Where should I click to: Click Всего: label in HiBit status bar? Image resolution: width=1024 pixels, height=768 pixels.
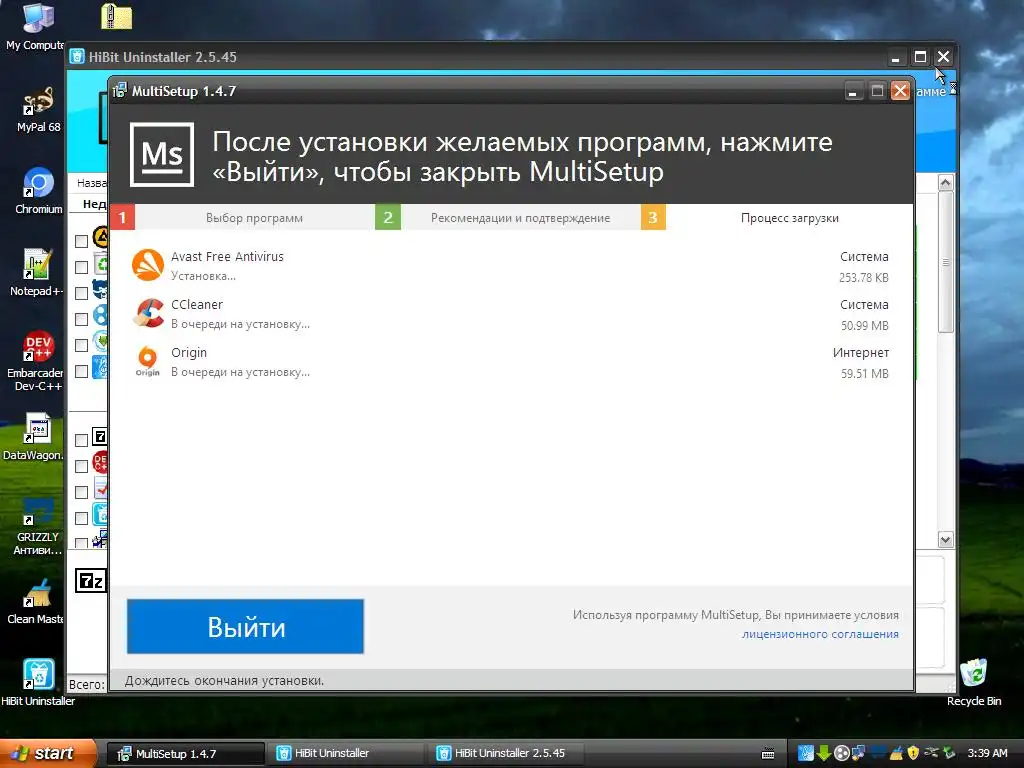coord(86,684)
